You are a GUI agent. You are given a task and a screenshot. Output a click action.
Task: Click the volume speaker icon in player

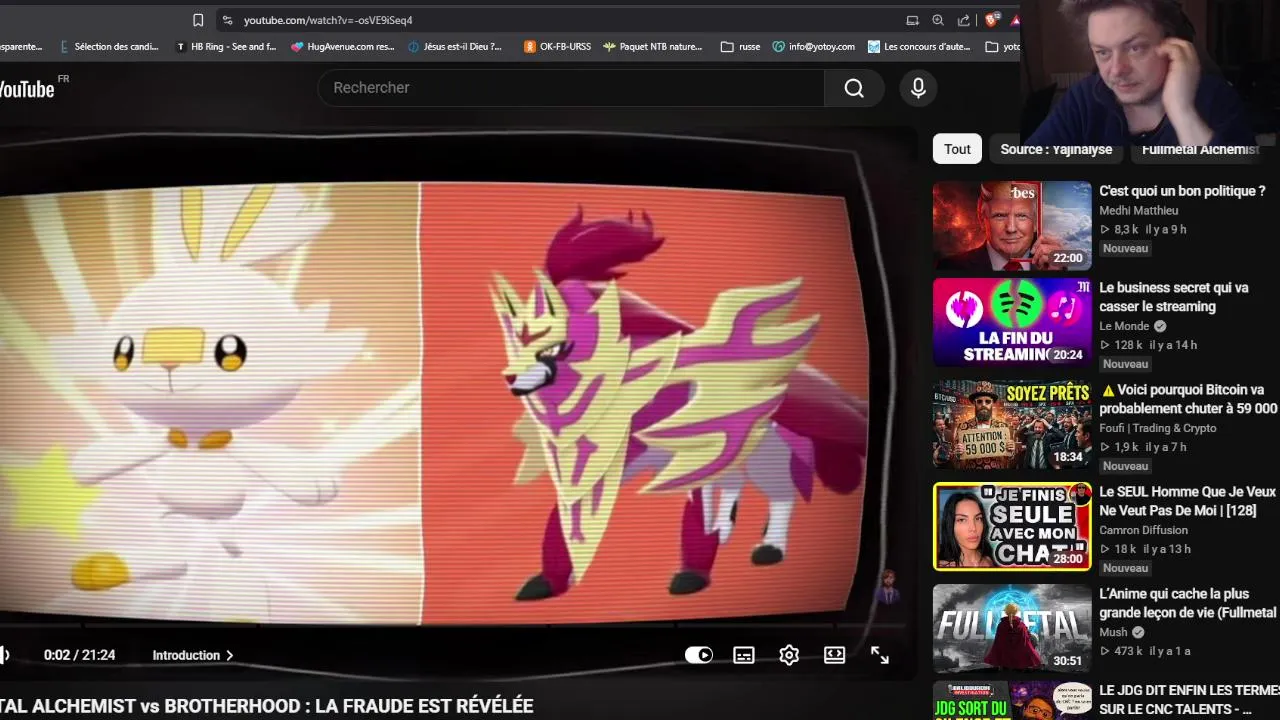coord(4,655)
